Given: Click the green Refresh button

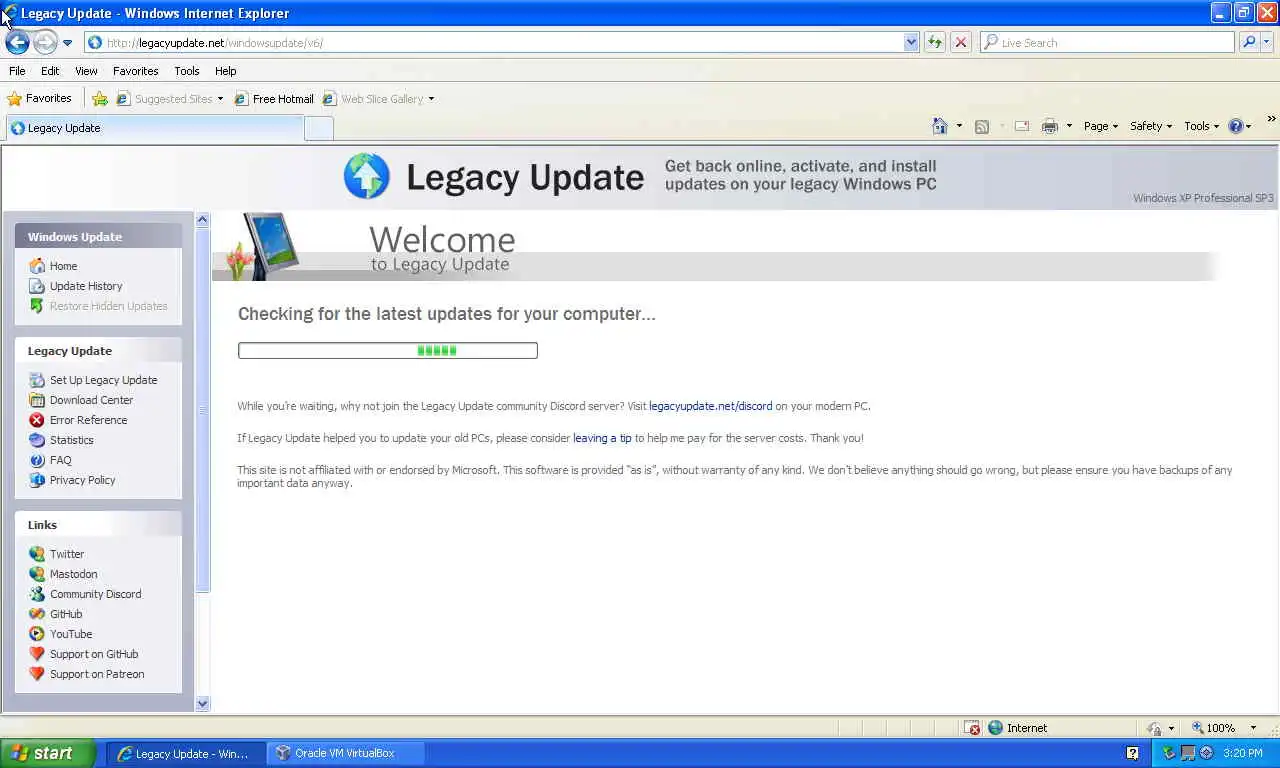Looking at the screenshot, I should 935,42.
